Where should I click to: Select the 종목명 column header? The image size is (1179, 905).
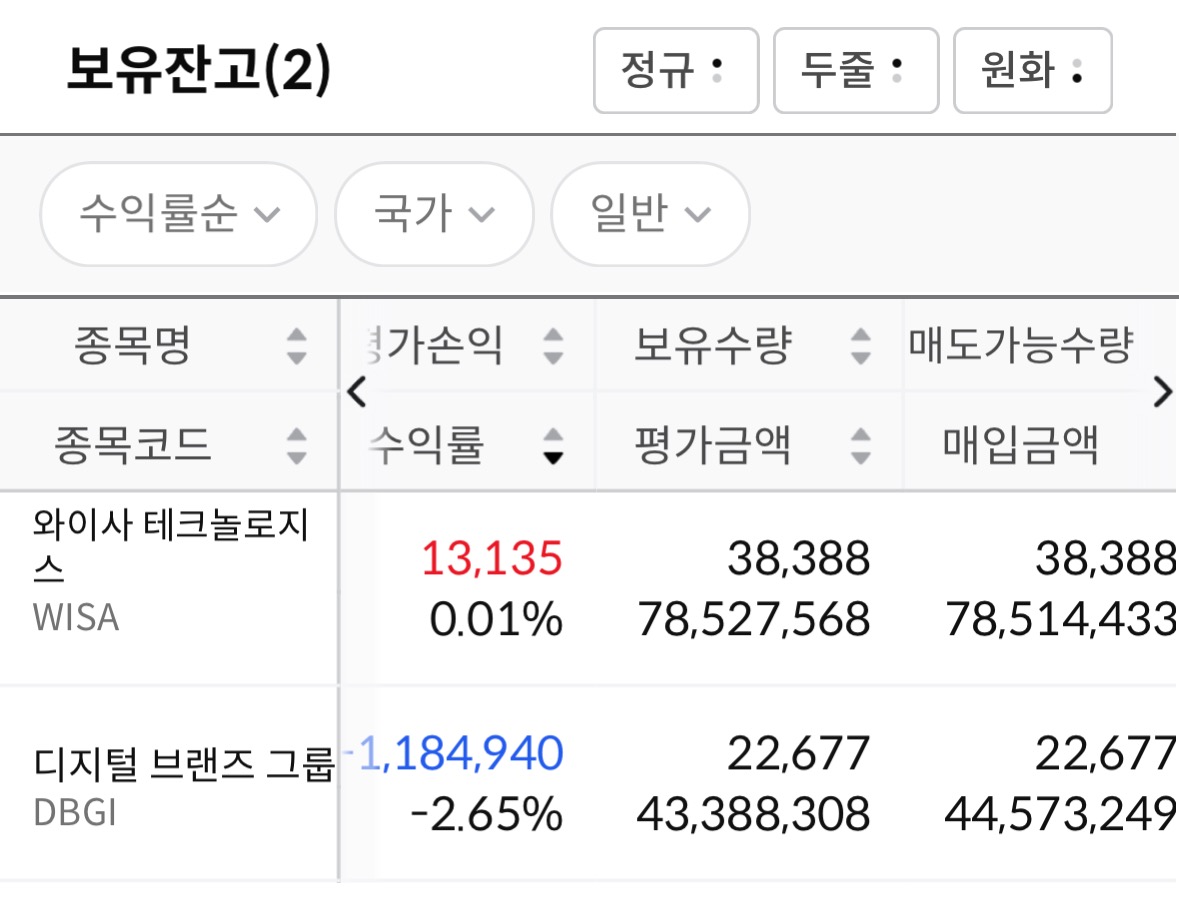[x=132, y=345]
